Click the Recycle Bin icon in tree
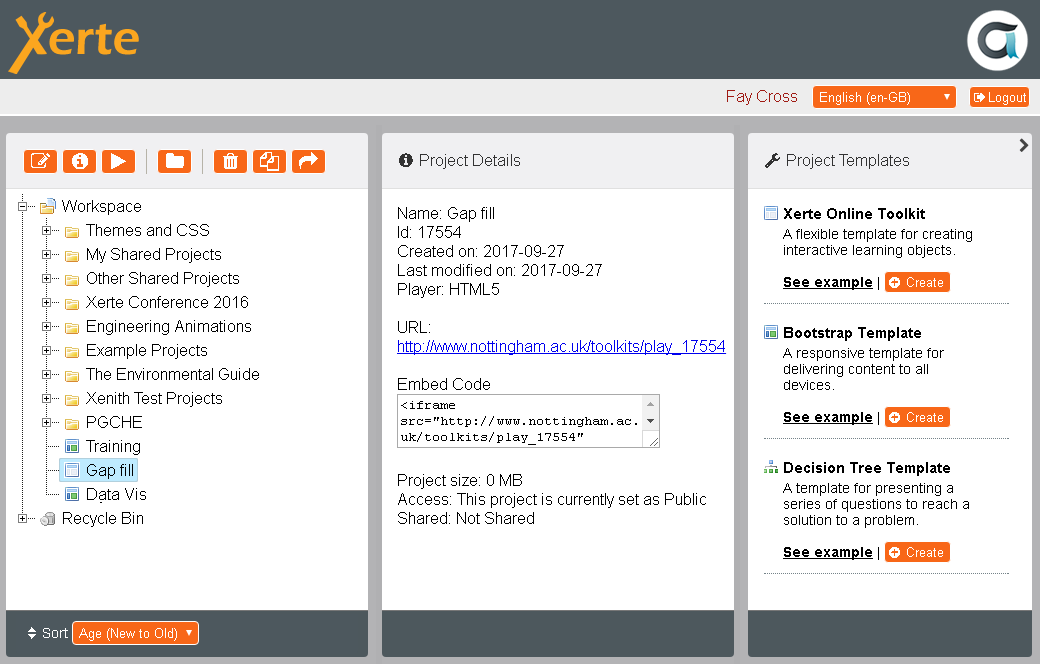Viewport: 1040px width, 664px height. point(48,519)
